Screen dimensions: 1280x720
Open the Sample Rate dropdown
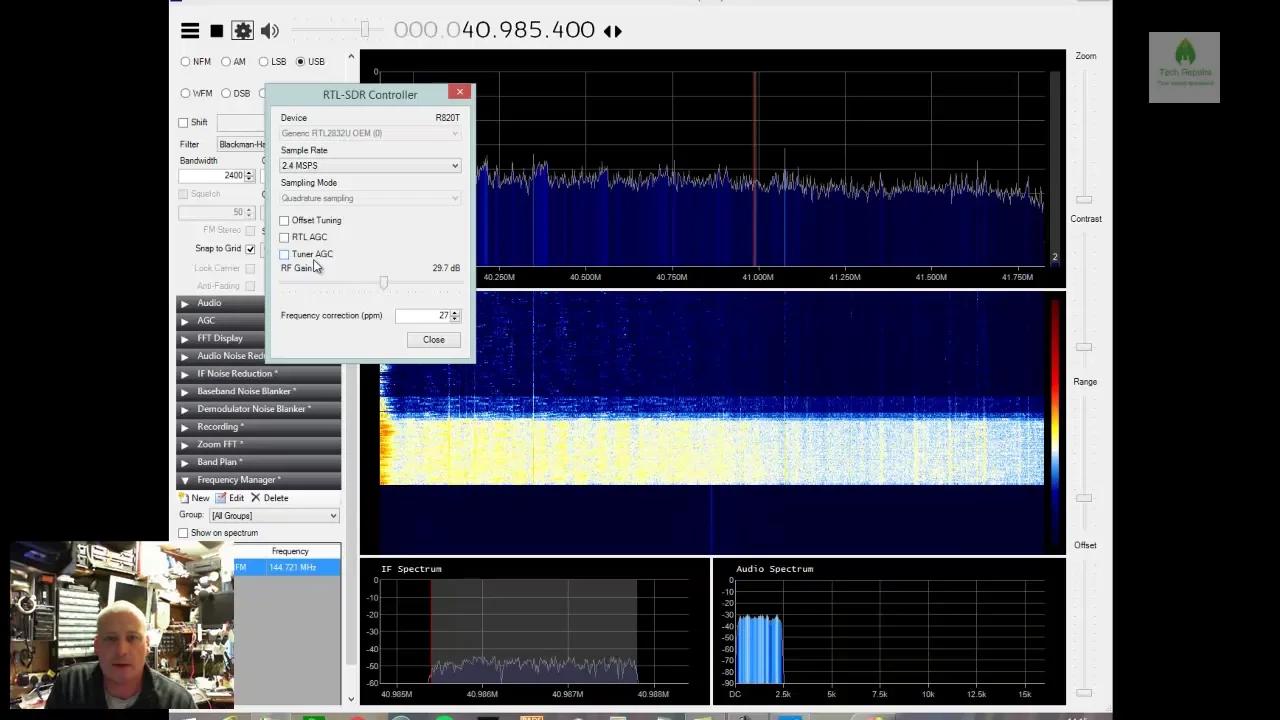pos(369,165)
